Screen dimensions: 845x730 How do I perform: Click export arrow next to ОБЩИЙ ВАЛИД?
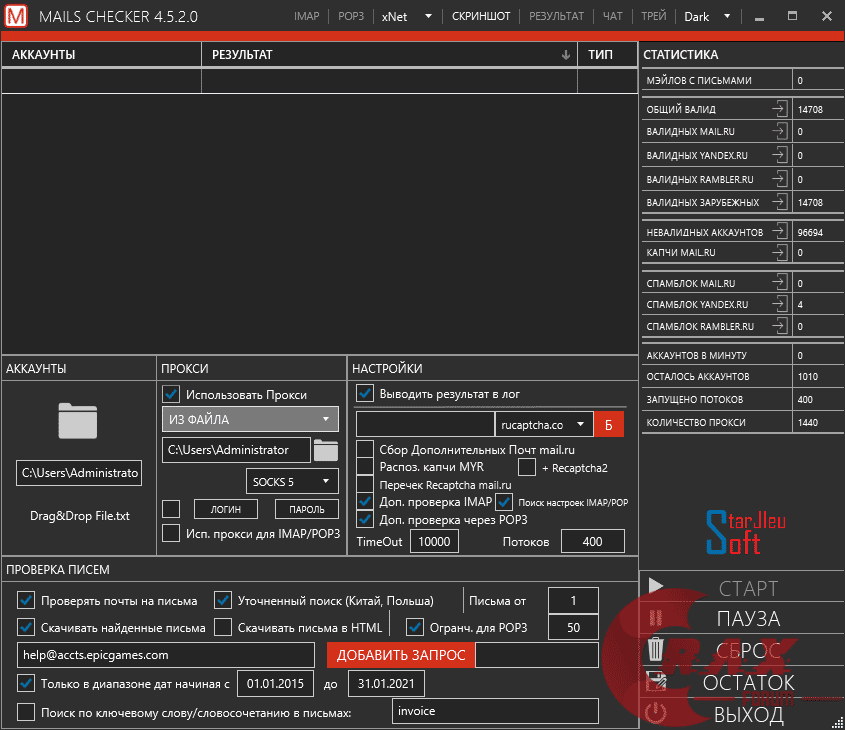[x=778, y=109]
